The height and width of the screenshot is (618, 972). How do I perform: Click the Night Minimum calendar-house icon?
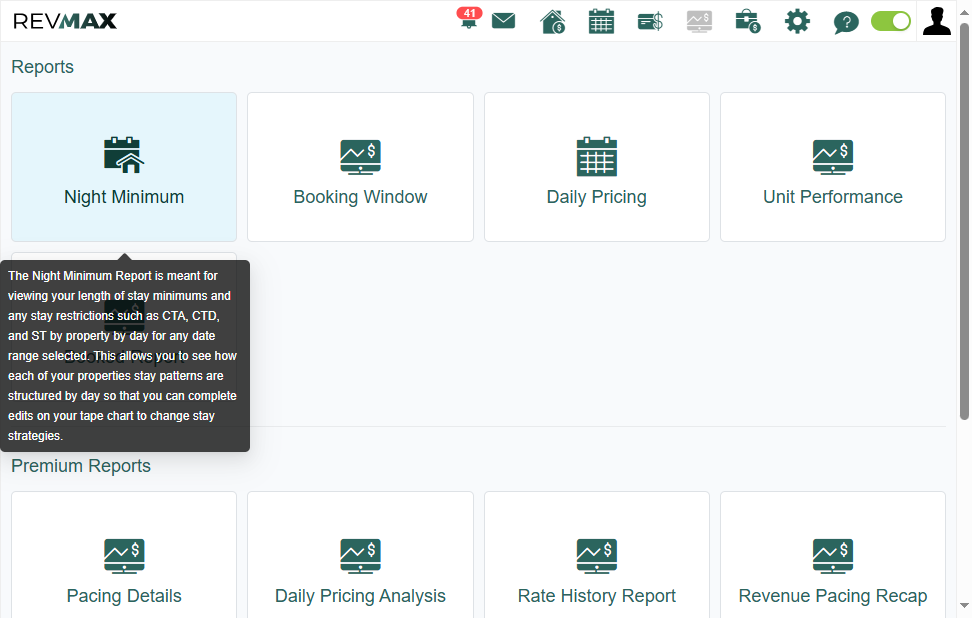[x=124, y=155]
